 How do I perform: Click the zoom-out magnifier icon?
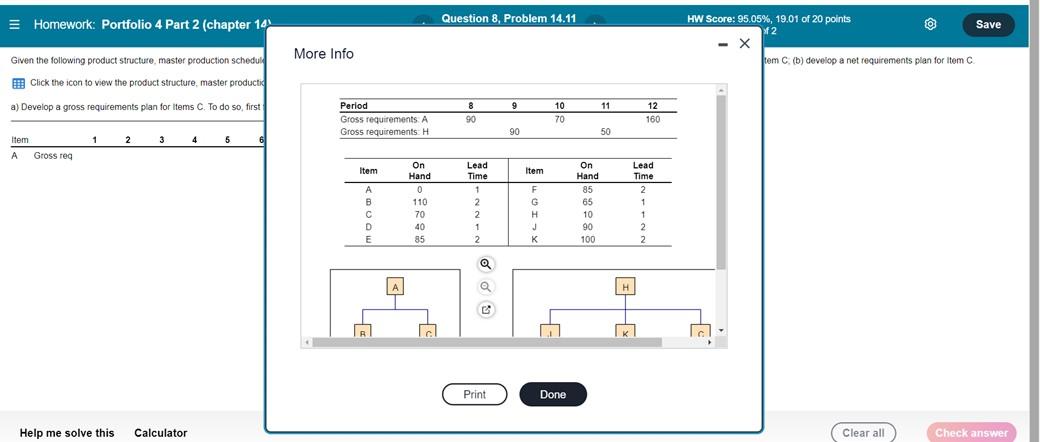[486, 287]
